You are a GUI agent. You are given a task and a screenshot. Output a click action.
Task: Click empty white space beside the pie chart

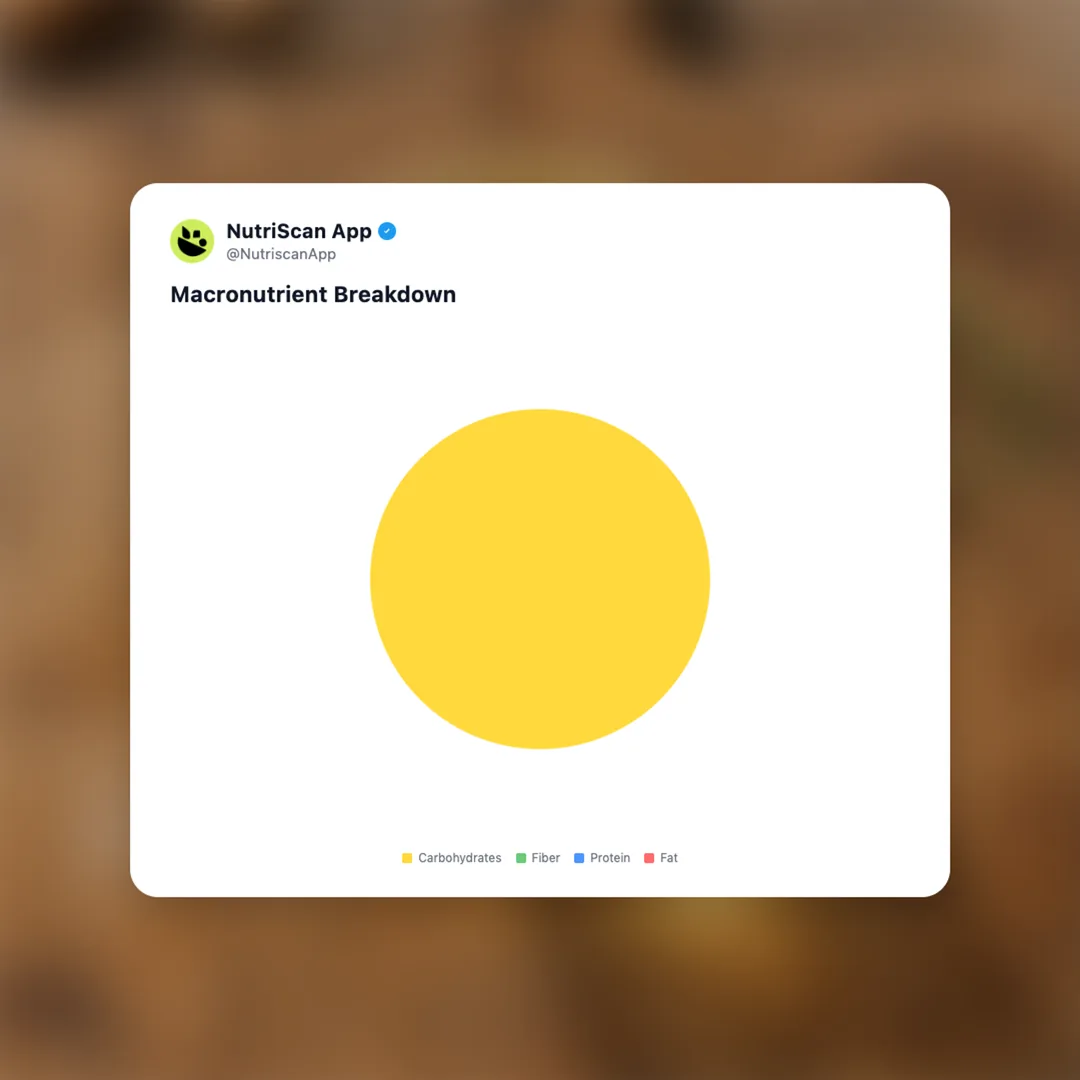827,579
